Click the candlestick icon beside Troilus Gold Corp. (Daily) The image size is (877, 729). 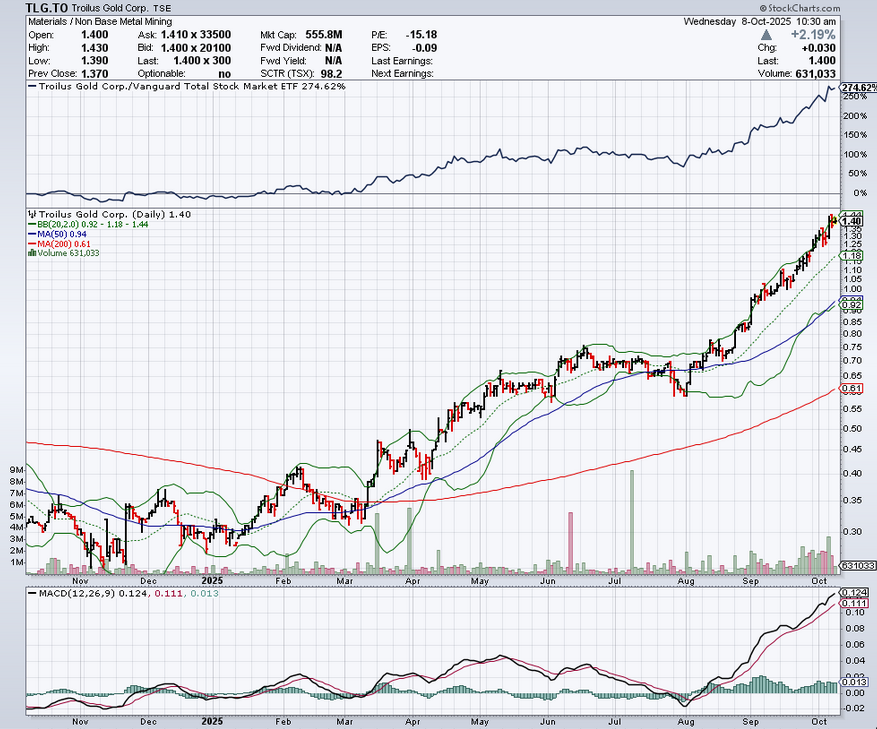[33, 214]
